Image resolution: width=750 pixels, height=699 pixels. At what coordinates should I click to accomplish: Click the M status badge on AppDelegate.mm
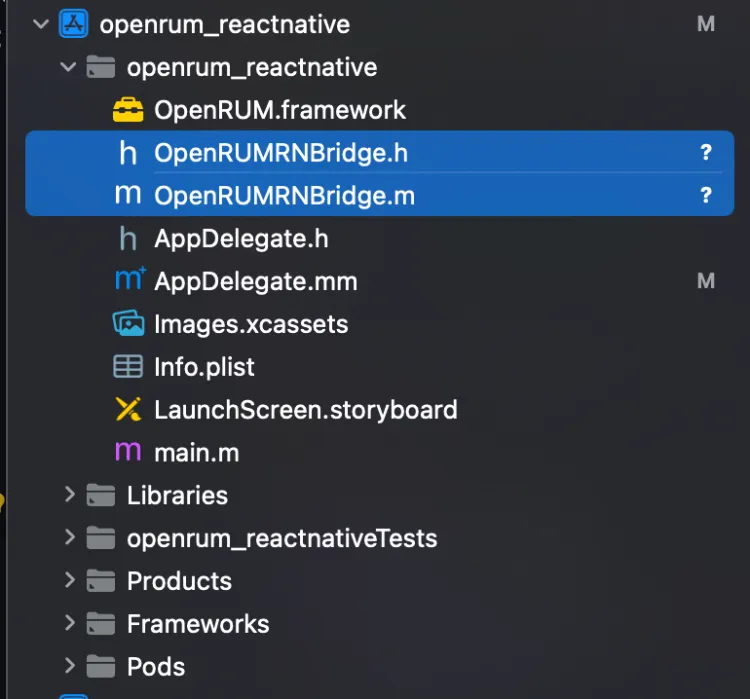click(x=706, y=281)
